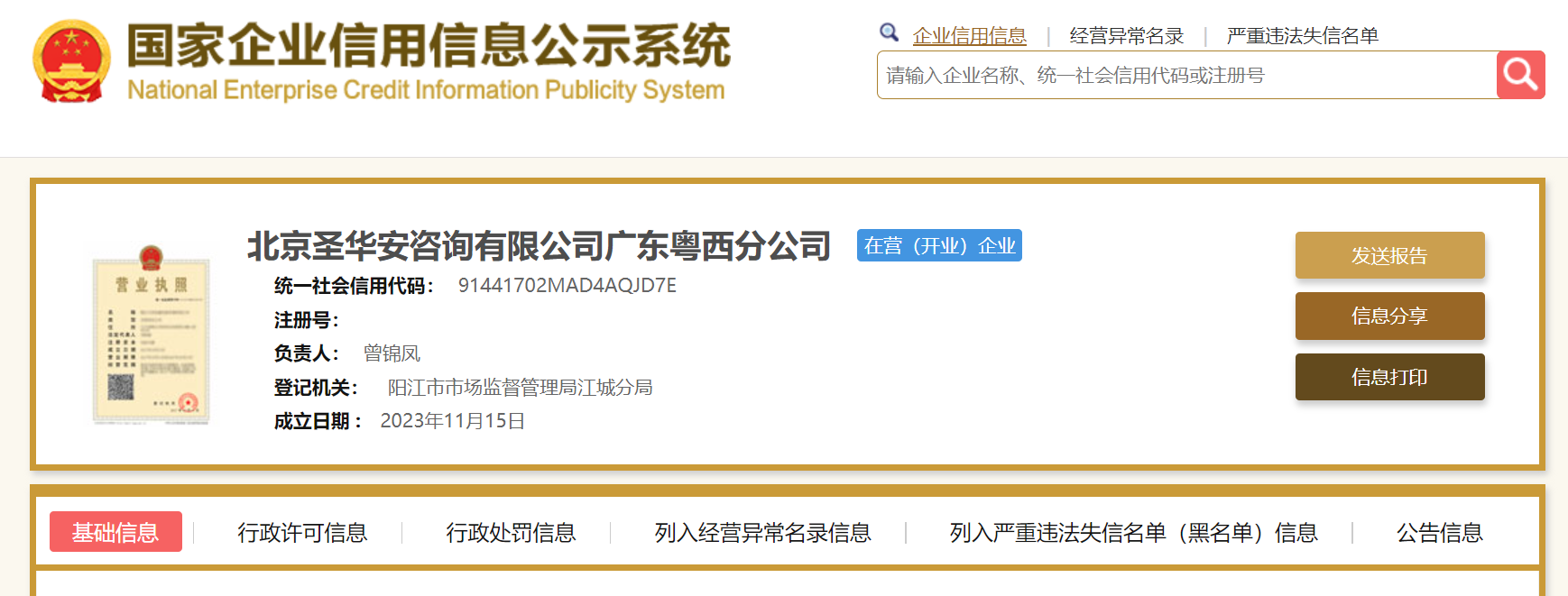The width and height of the screenshot is (1568, 596).
Task: Click the 登记机关 label
Action: coord(316,388)
